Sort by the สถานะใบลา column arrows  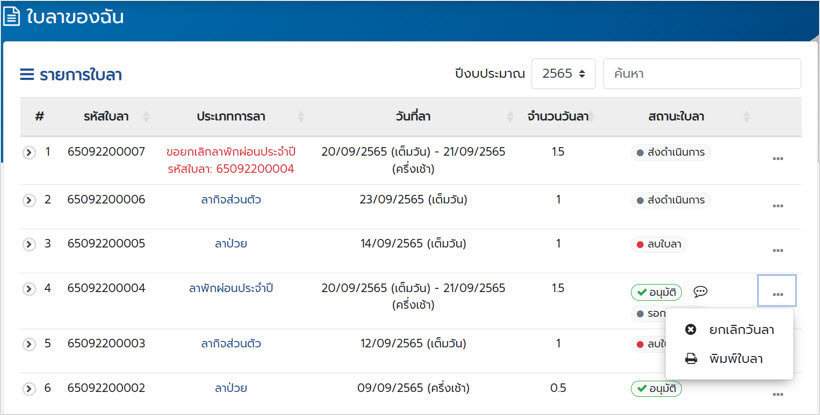745,117
